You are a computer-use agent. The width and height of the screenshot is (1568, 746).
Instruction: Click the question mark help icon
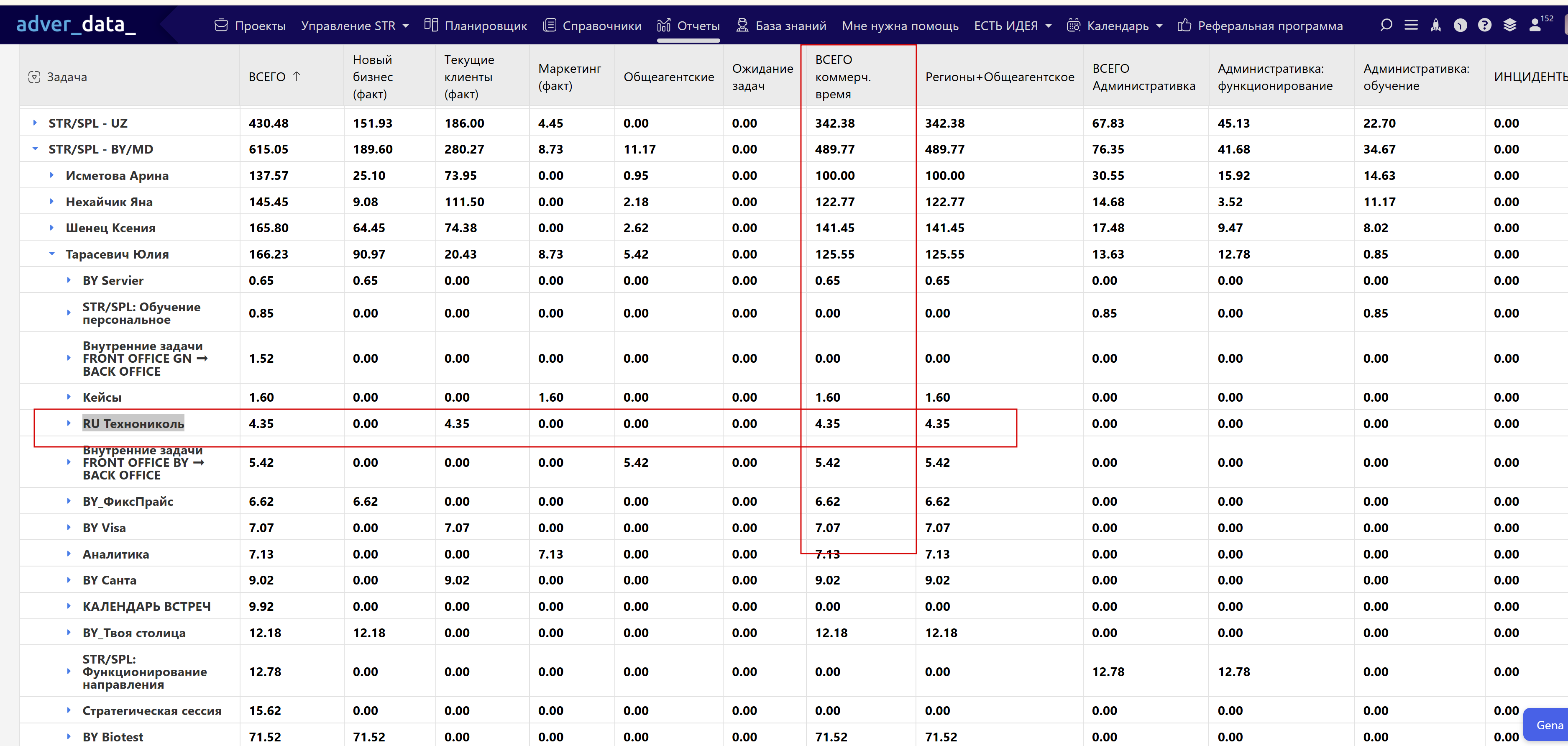click(x=1485, y=25)
